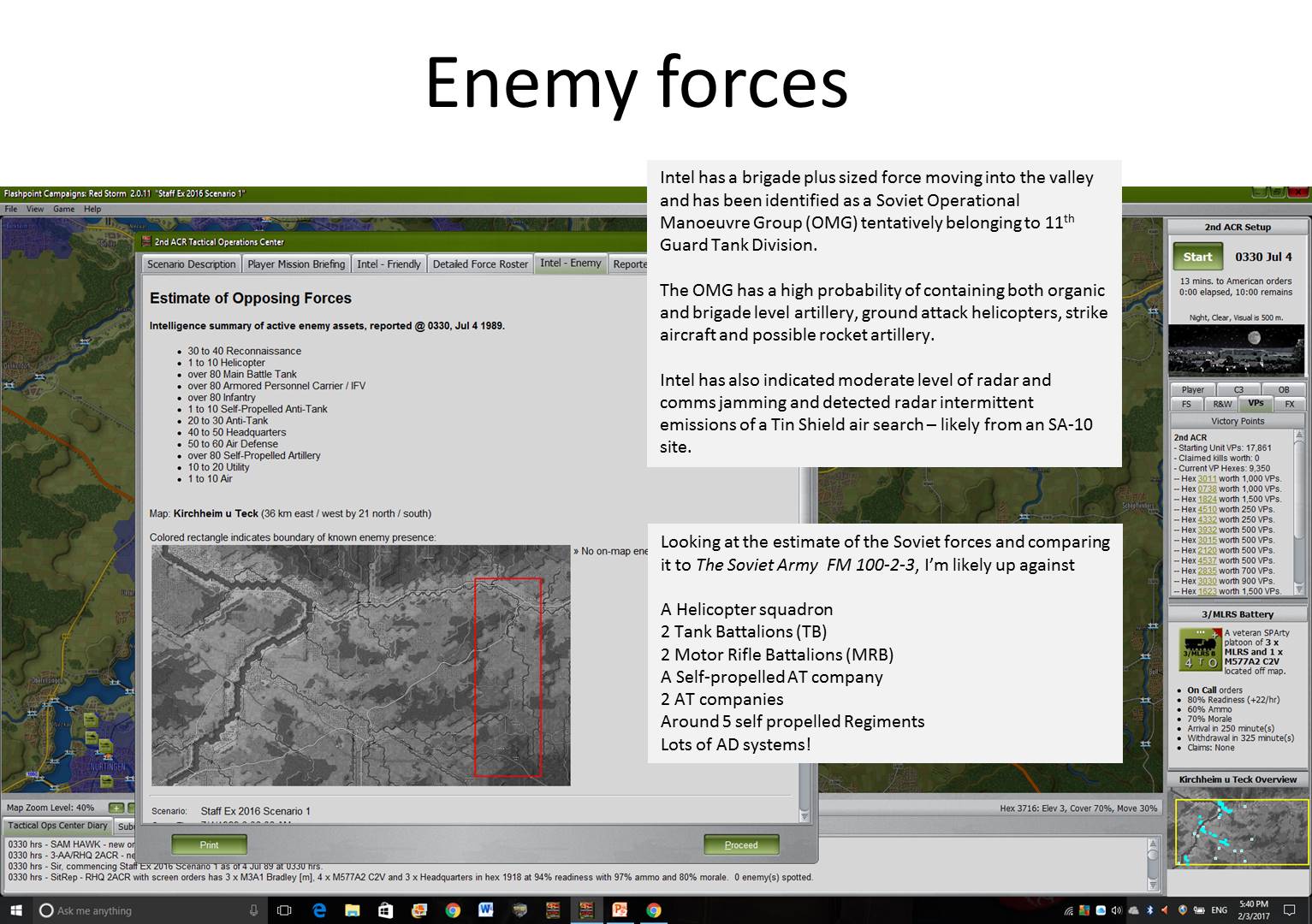
Task: Click the 3/MLRS Battery unit counter icon
Action: coord(1199,649)
